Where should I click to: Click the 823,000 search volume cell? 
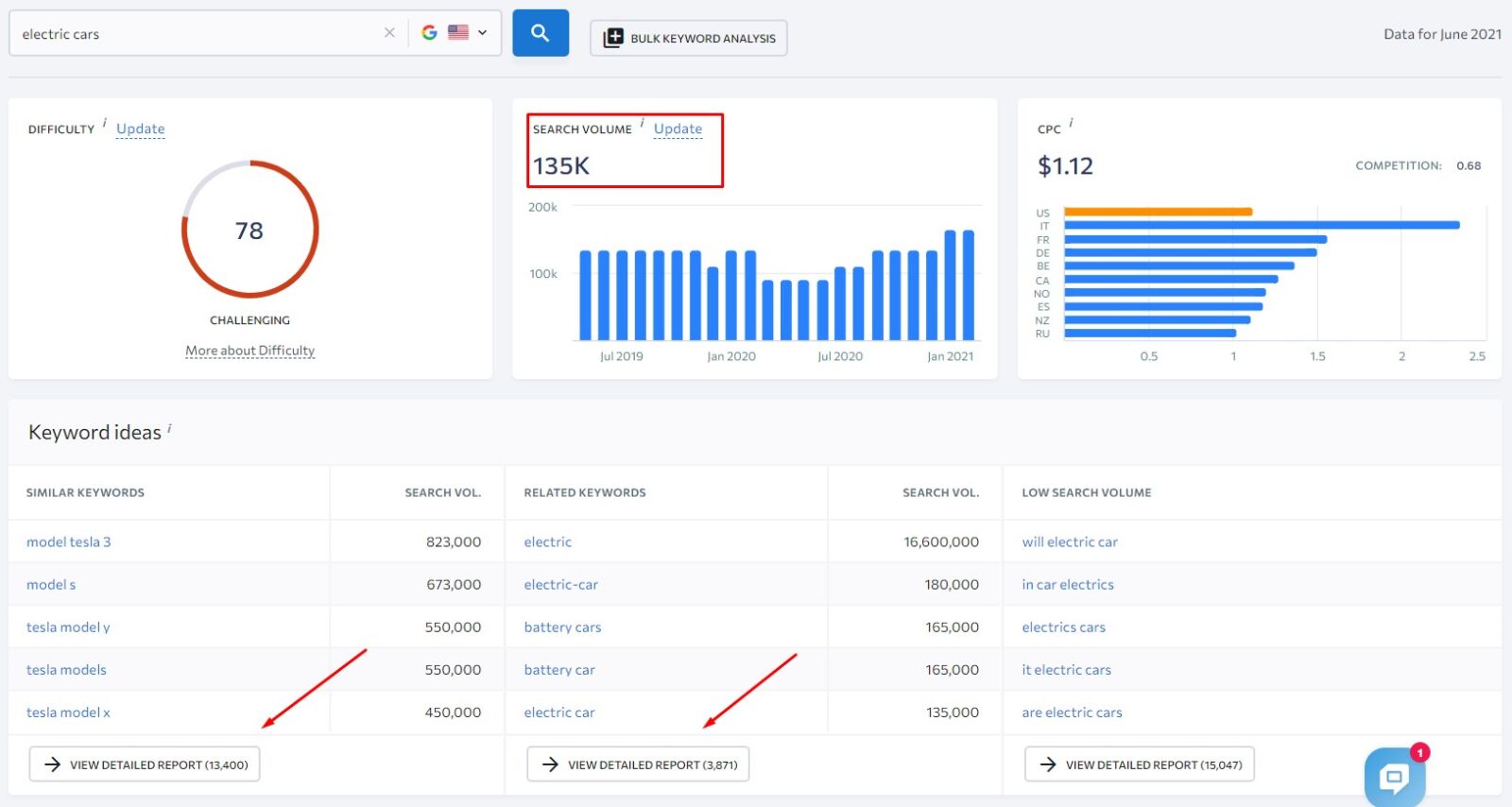click(x=454, y=542)
